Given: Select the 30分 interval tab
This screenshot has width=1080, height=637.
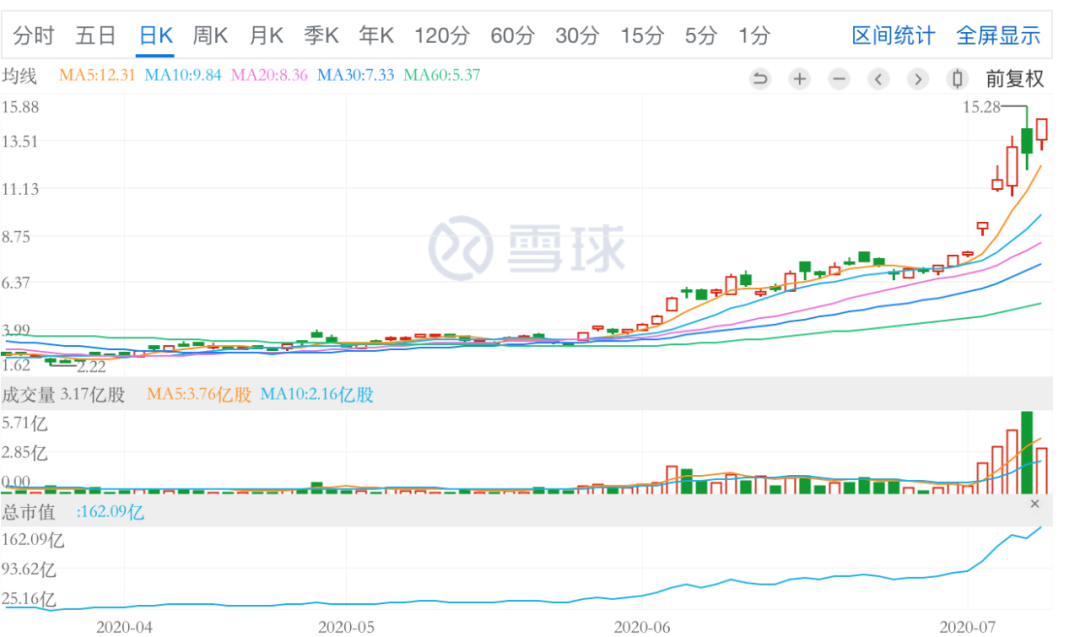Looking at the screenshot, I should click(x=577, y=35).
